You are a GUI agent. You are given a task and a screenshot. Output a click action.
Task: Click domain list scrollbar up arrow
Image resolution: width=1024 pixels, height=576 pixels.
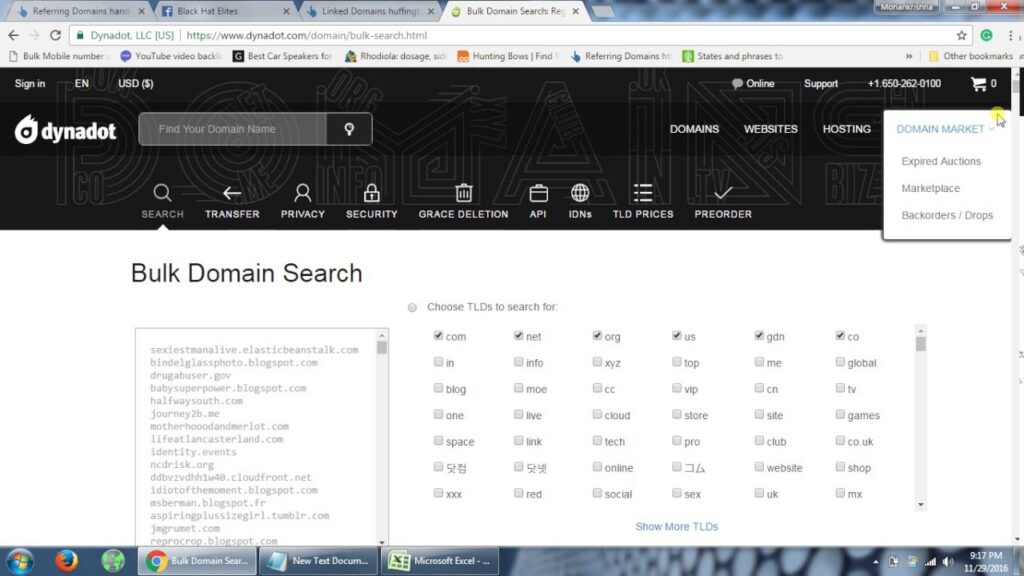[x=381, y=335]
